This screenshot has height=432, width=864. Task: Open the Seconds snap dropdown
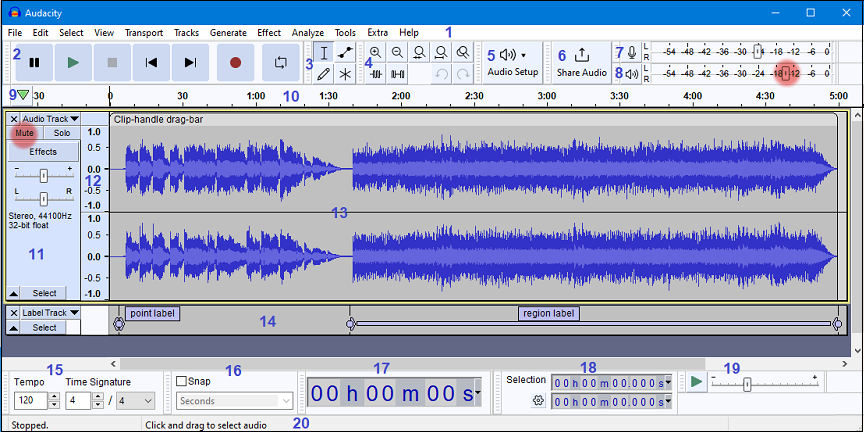pyautogui.click(x=234, y=401)
